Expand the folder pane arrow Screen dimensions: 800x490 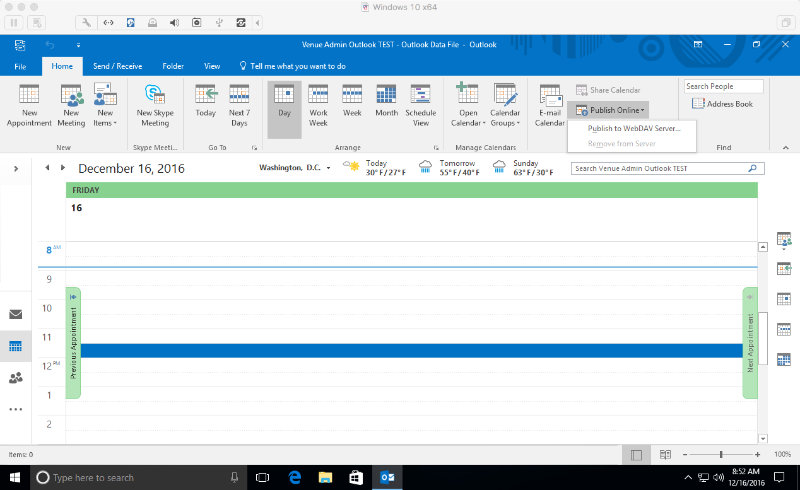pos(16,168)
